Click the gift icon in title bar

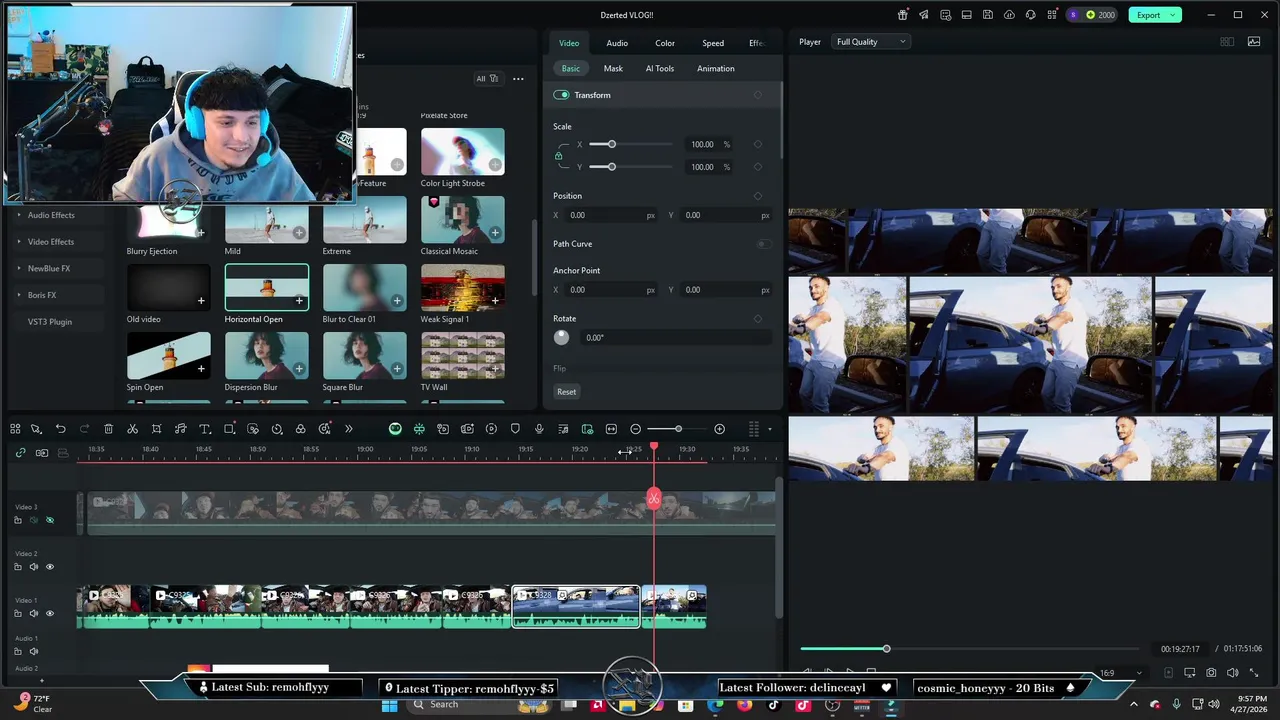click(x=903, y=15)
